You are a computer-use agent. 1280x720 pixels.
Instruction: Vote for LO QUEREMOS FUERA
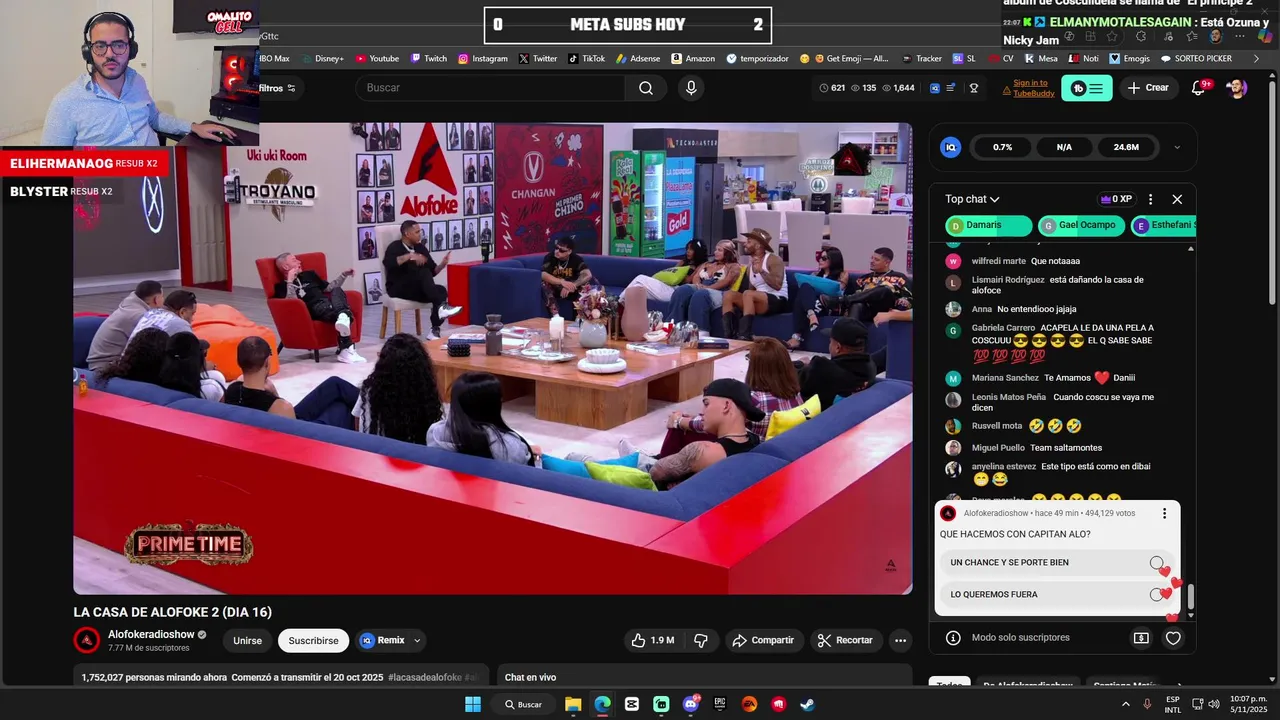[1057, 595]
